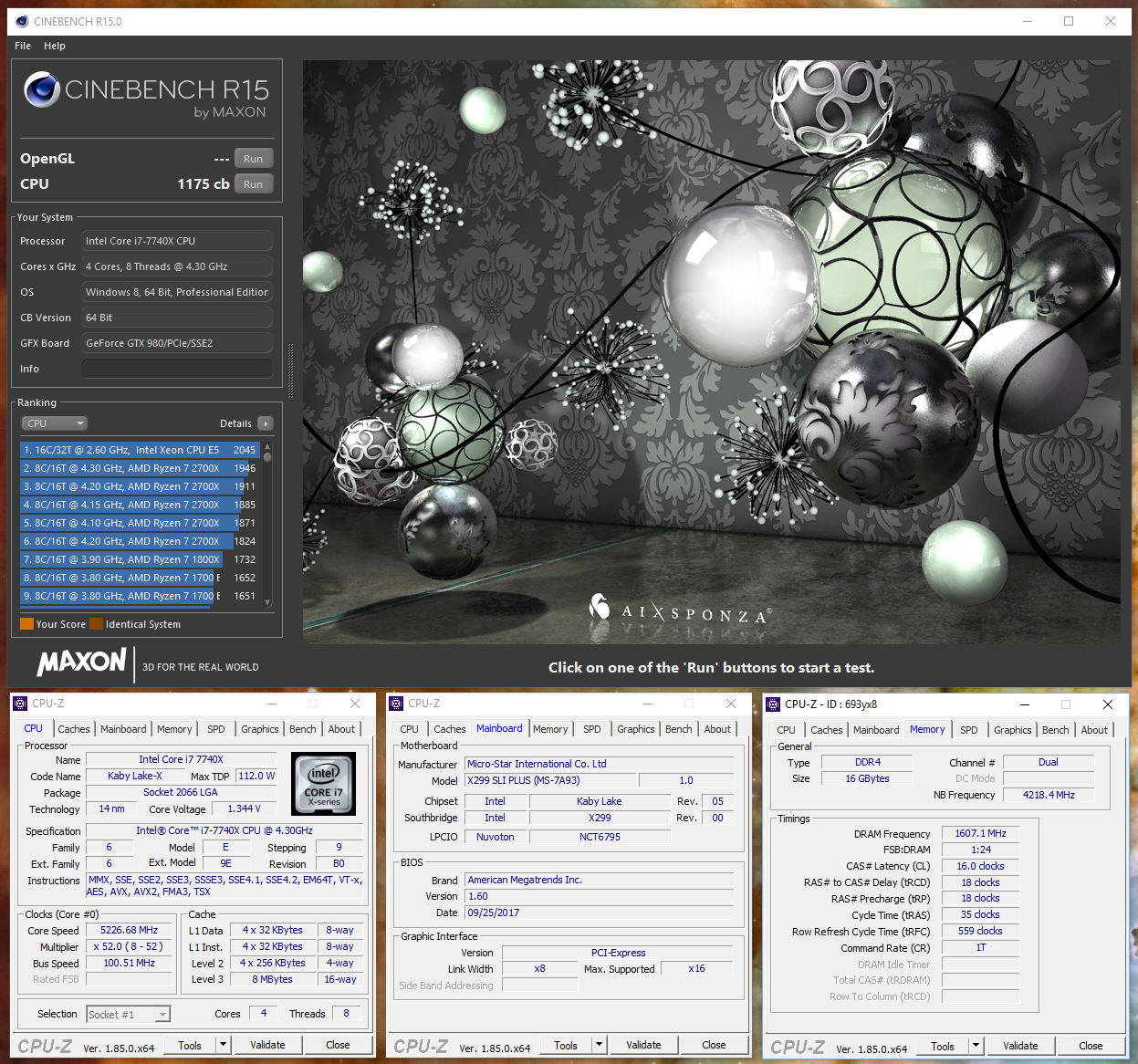
Task: Switch to Caches tab in left CPU-Z window
Action: click(74, 729)
